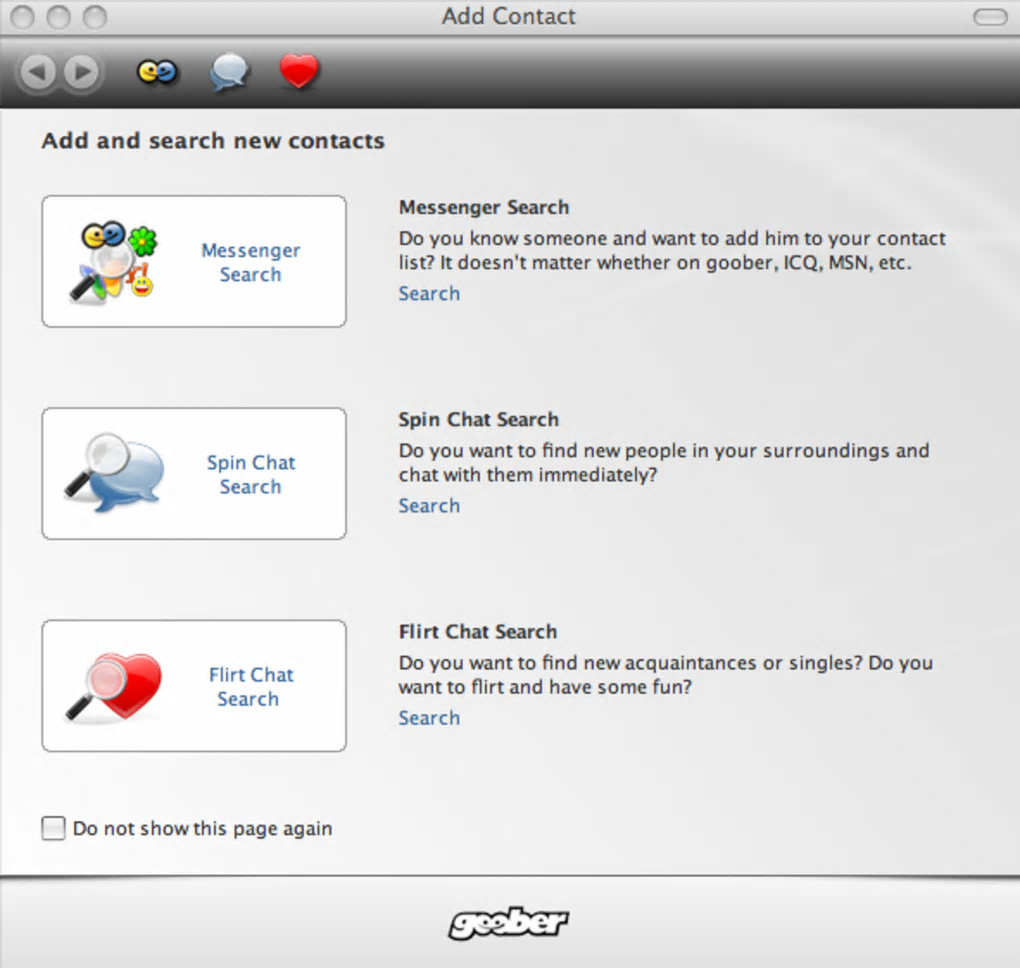Click the Messenger Search magnifier icon in the card
1020x968 pixels.
click(114, 261)
